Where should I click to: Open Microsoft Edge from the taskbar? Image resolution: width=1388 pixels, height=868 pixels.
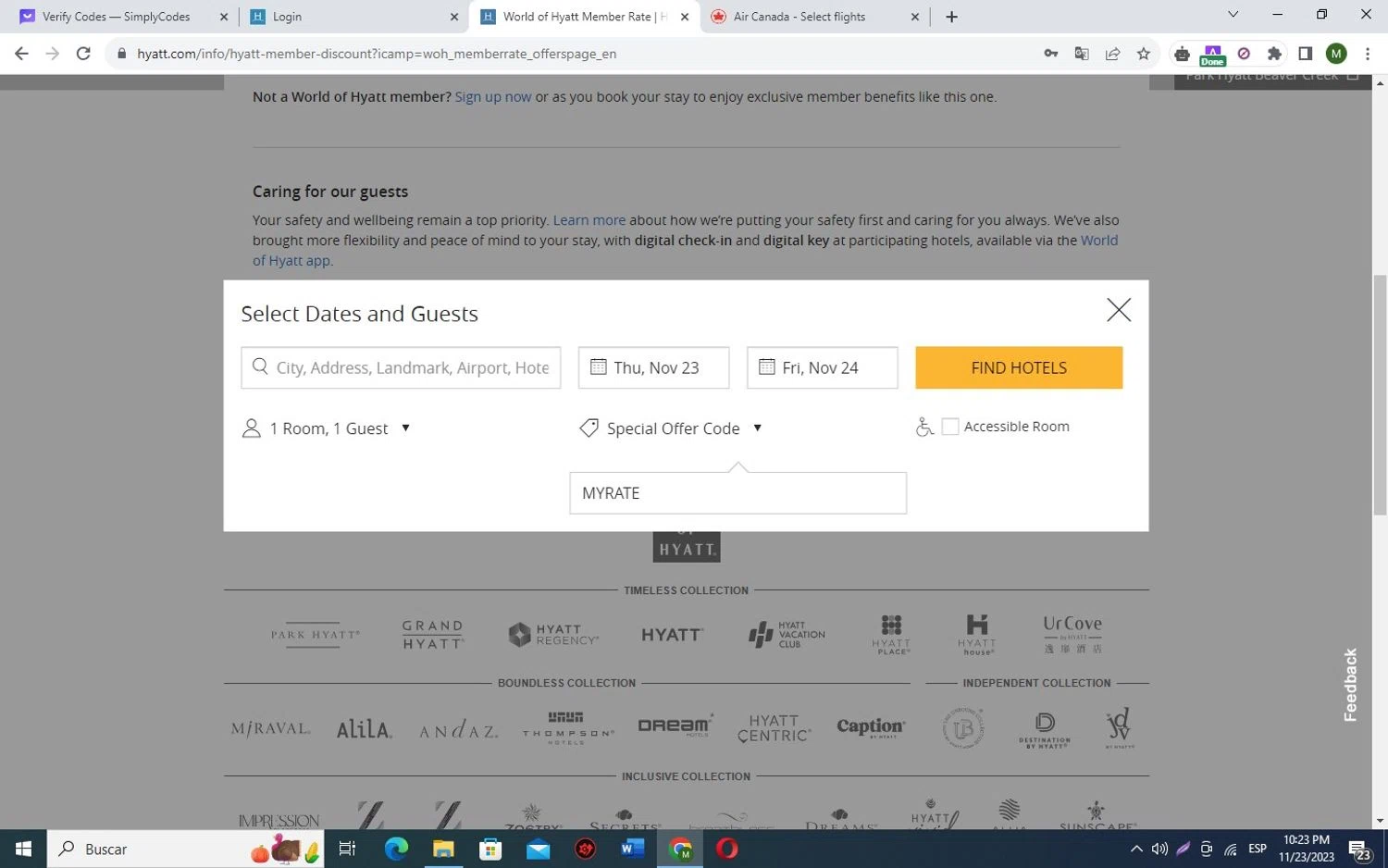pos(396,849)
